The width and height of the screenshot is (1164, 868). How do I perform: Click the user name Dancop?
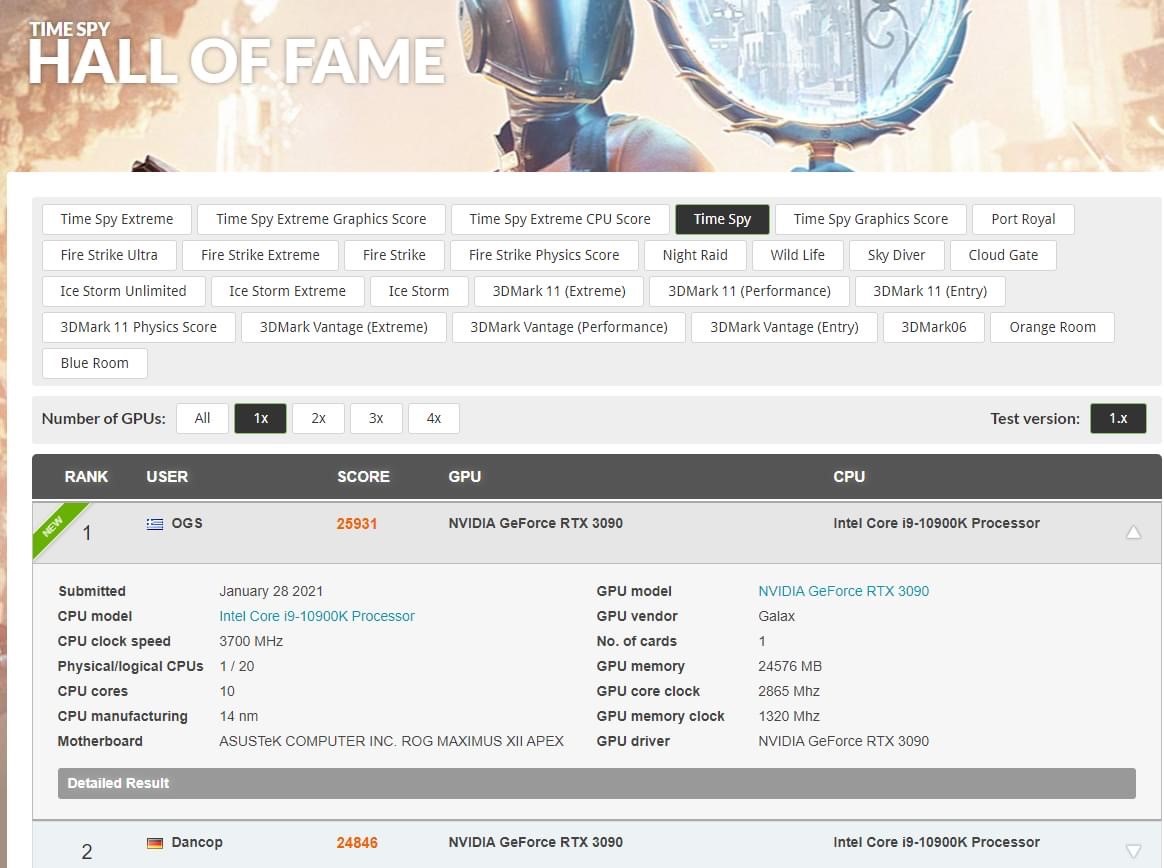coord(197,842)
